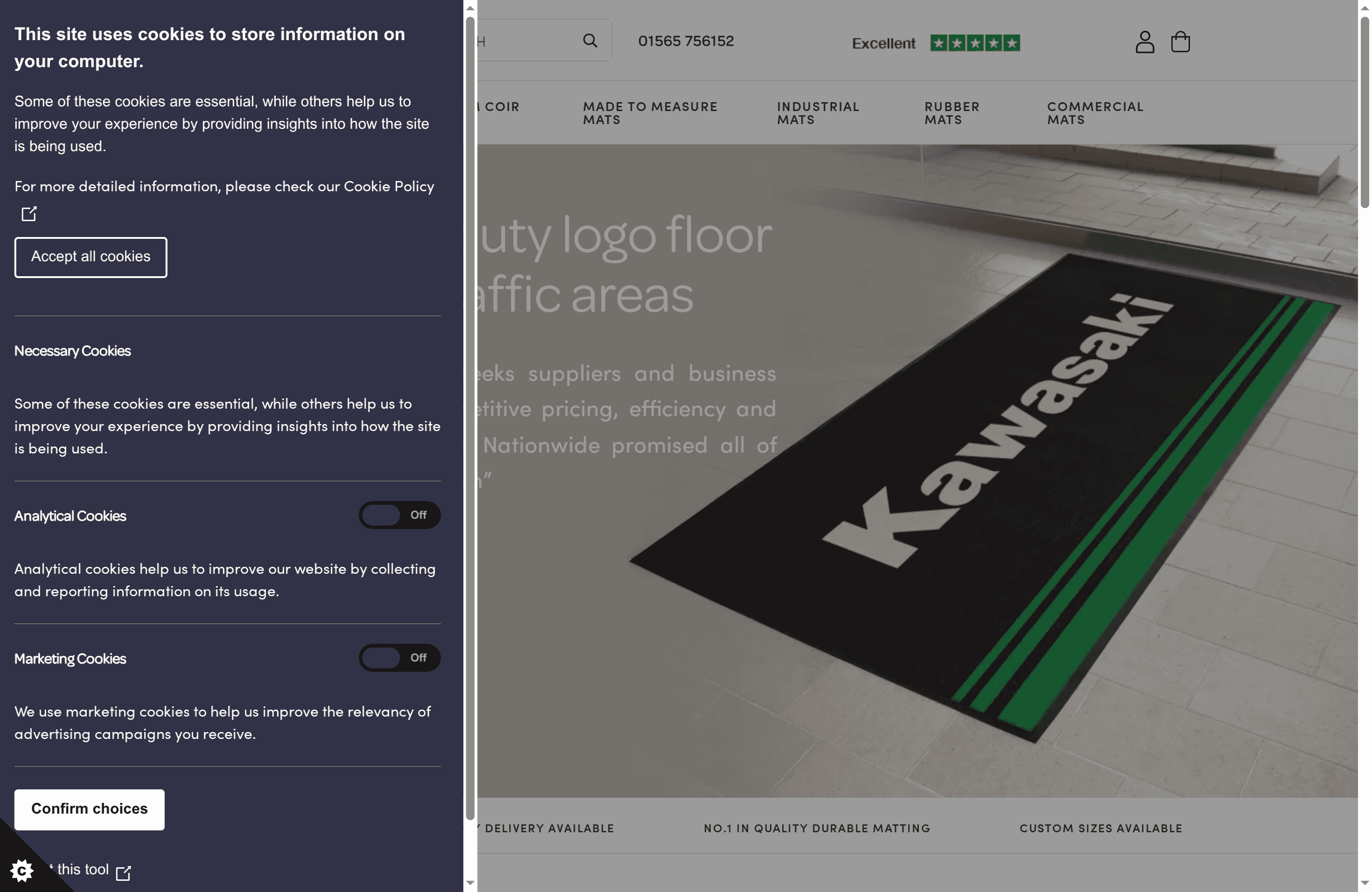Image resolution: width=1372 pixels, height=892 pixels.
Task: Click external link icon beside 'this tool'
Action: tap(123, 872)
